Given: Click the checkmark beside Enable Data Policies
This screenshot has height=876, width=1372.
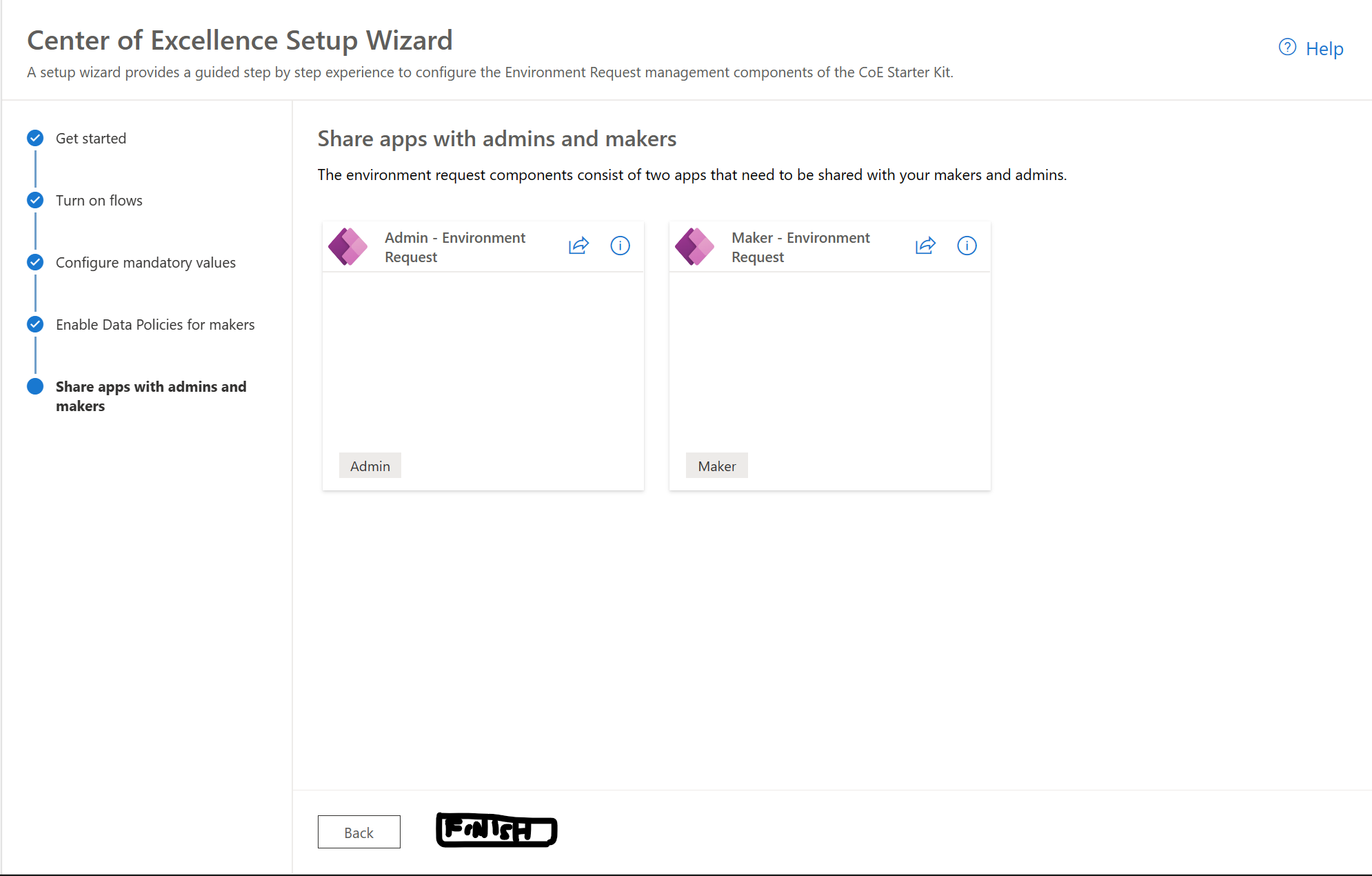Looking at the screenshot, I should [x=34, y=324].
